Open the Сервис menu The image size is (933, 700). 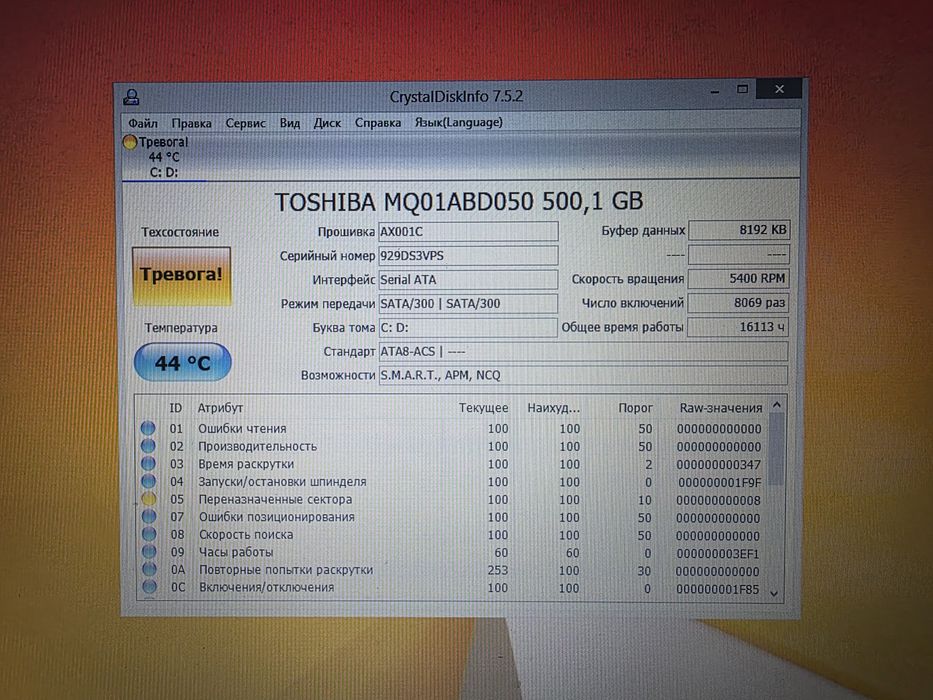pyautogui.click(x=245, y=123)
